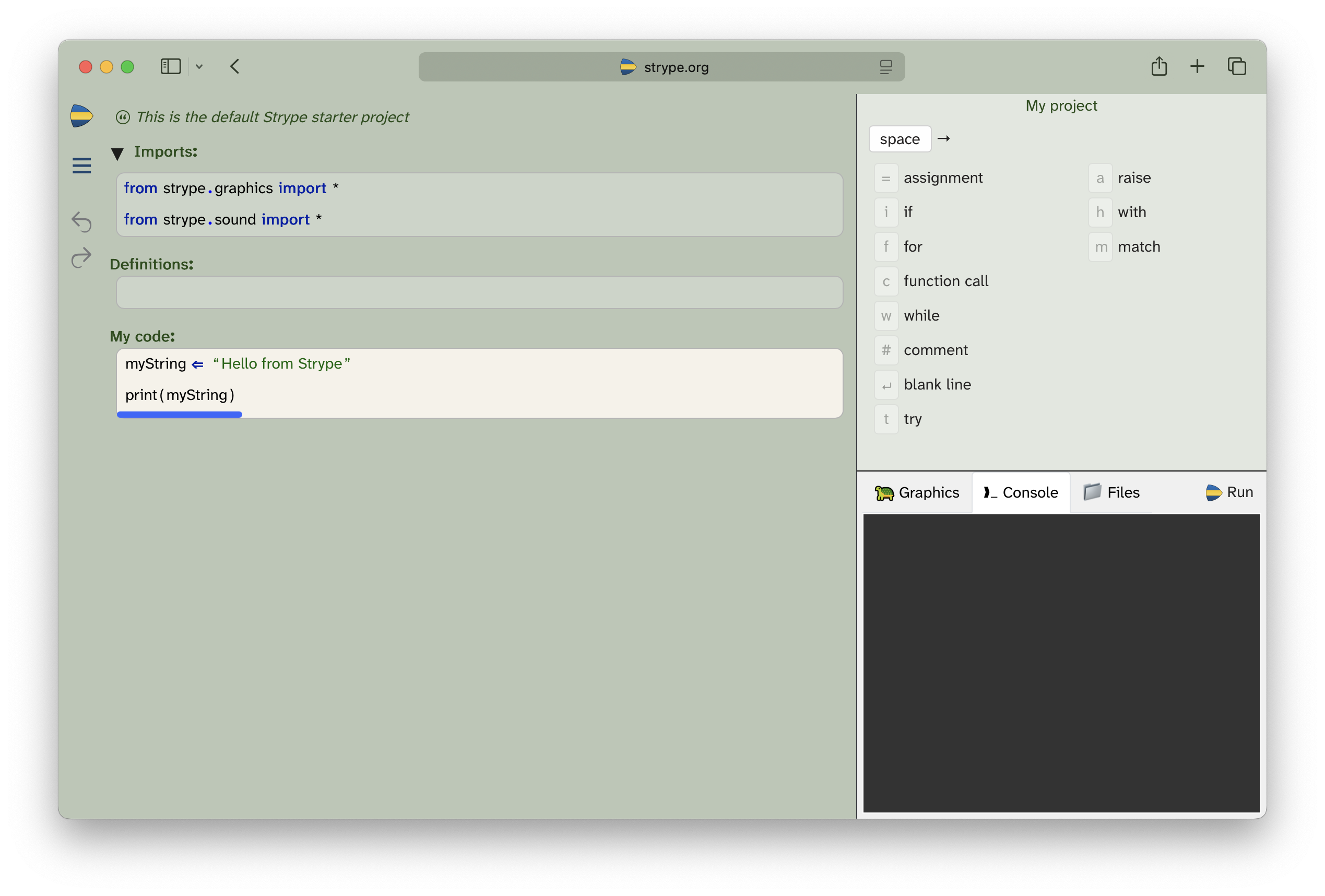The width and height of the screenshot is (1325, 896).
Task: Click inside the console output area
Action: click(1061, 663)
